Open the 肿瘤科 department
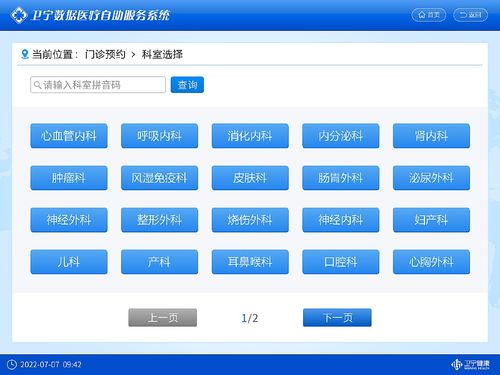 pyautogui.click(x=69, y=178)
